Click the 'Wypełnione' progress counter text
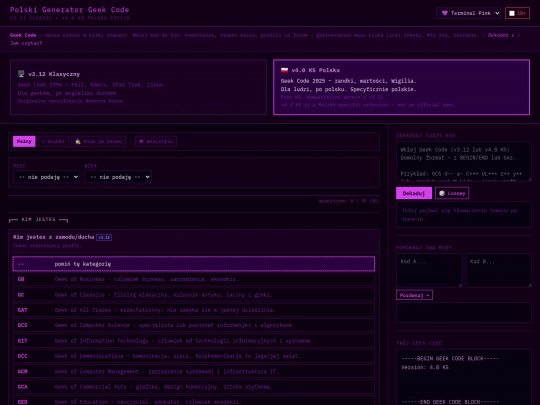Screen dimensions: 540x405 349,201
